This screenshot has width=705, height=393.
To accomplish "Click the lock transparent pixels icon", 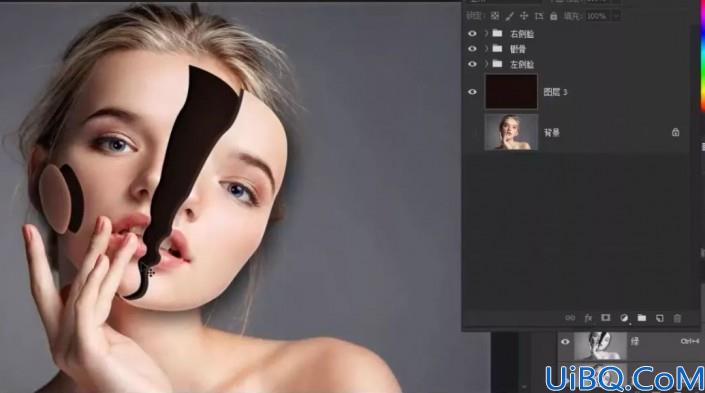I will coord(495,16).
